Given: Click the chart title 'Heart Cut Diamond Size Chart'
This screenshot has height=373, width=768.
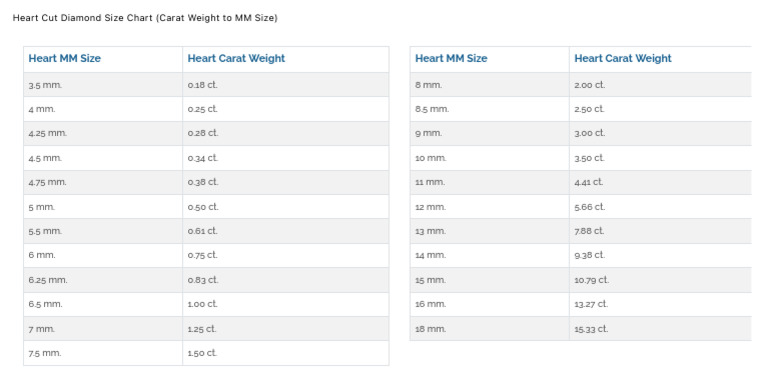Looking at the screenshot, I should pos(83,18).
